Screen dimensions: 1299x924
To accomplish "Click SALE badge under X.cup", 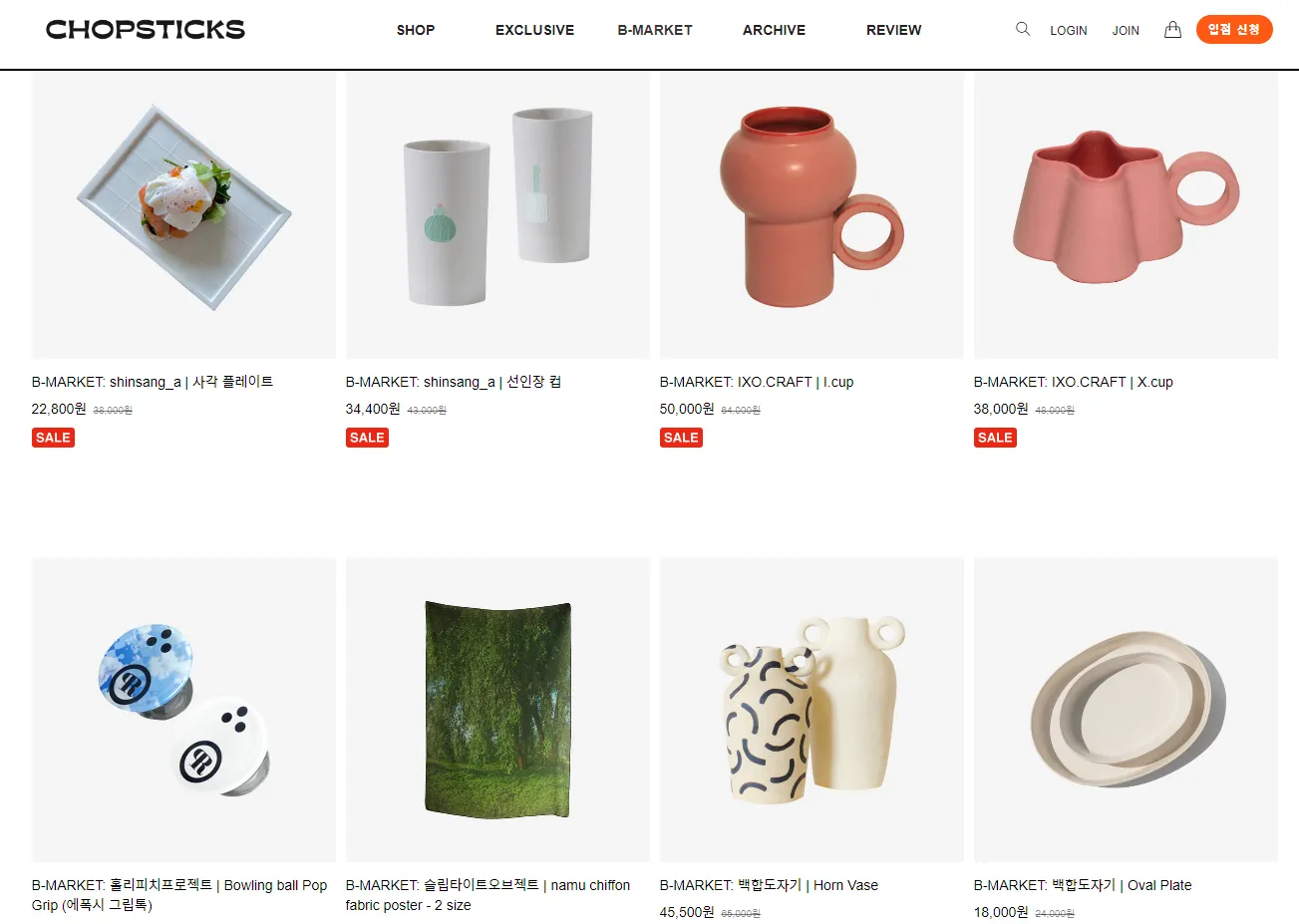I will pos(995,438).
